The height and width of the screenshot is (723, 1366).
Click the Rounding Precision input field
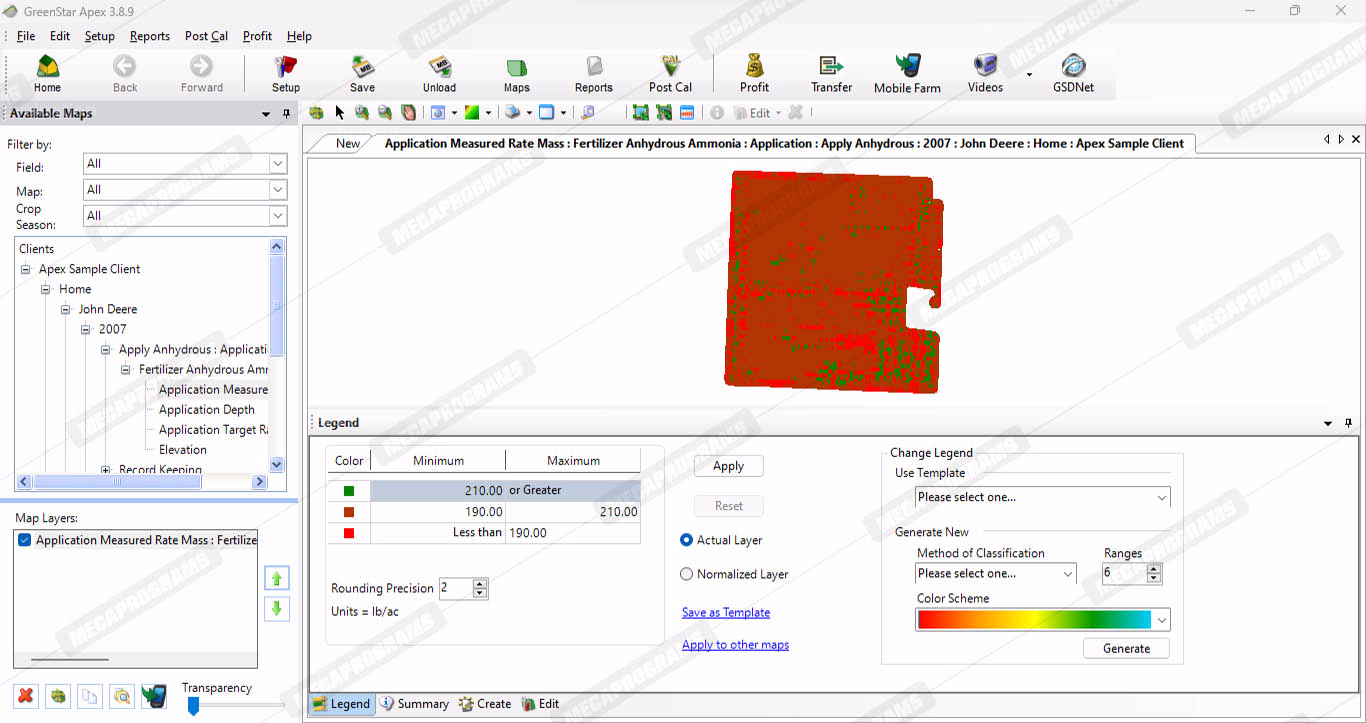456,588
